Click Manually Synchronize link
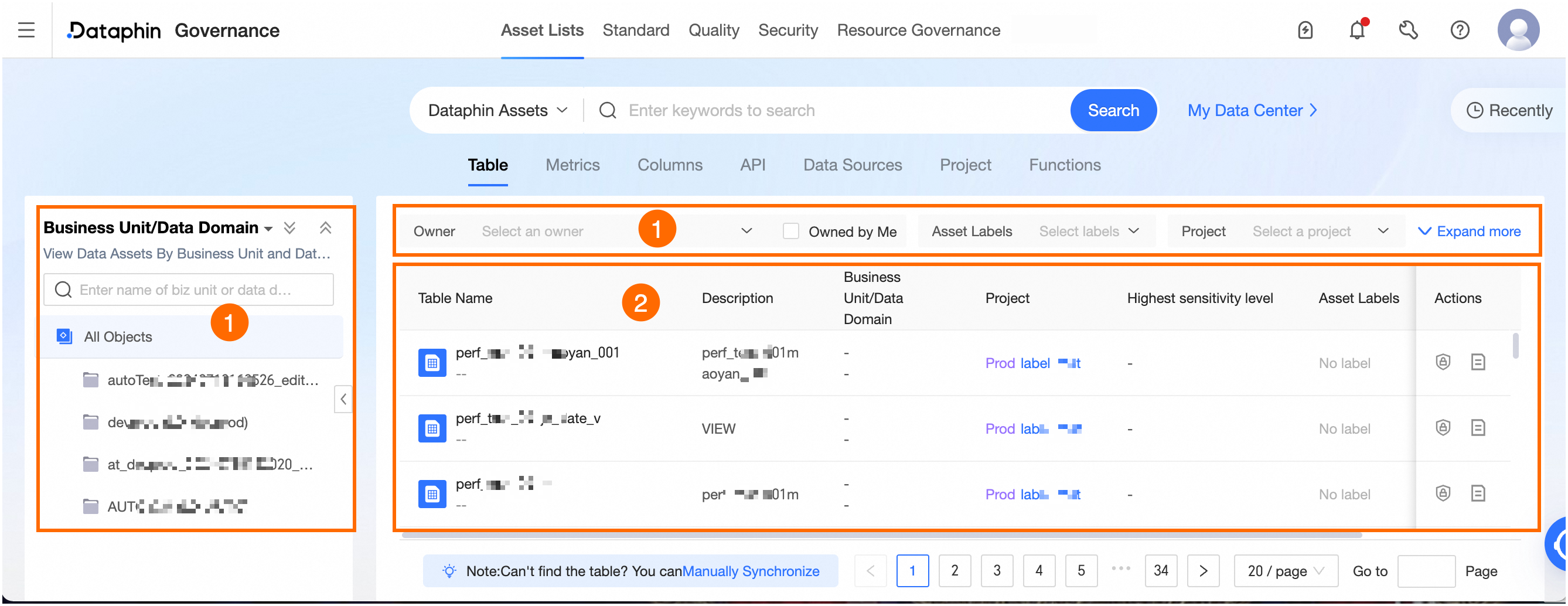The width and height of the screenshot is (1568, 606). (x=751, y=571)
